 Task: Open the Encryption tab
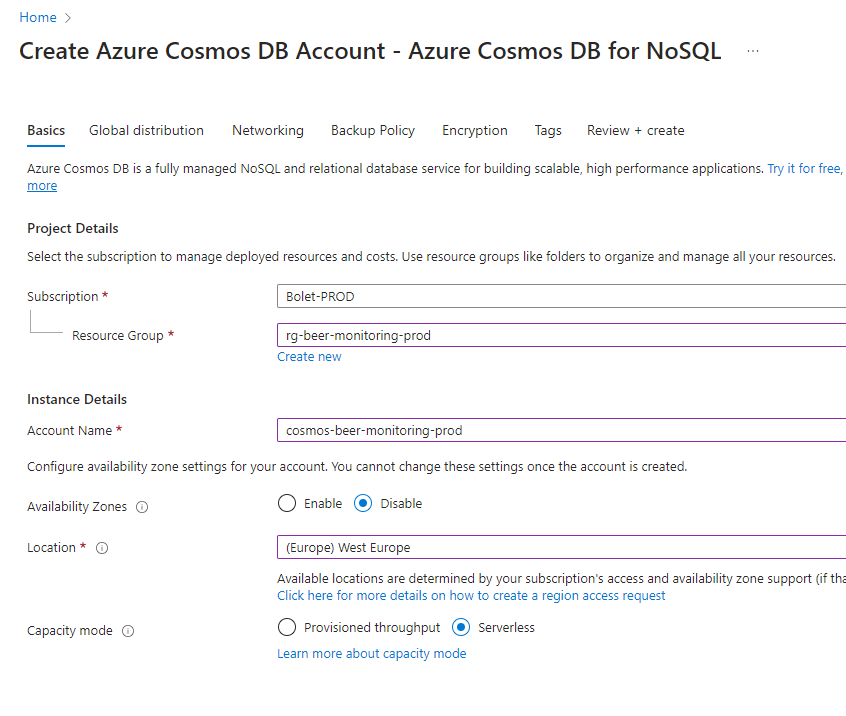(475, 131)
